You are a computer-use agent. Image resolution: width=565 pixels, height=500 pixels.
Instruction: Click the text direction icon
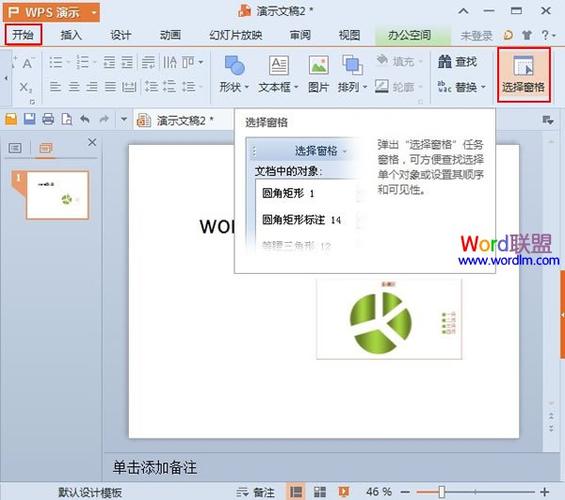pyautogui.click(x=170, y=62)
